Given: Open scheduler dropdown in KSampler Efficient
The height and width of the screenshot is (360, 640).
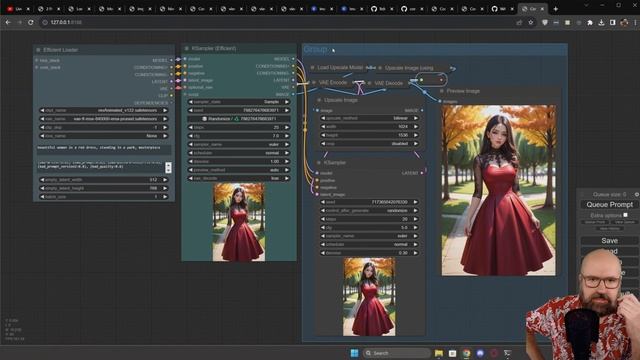Looking at the screenshot, I should (x=239, y=153).
